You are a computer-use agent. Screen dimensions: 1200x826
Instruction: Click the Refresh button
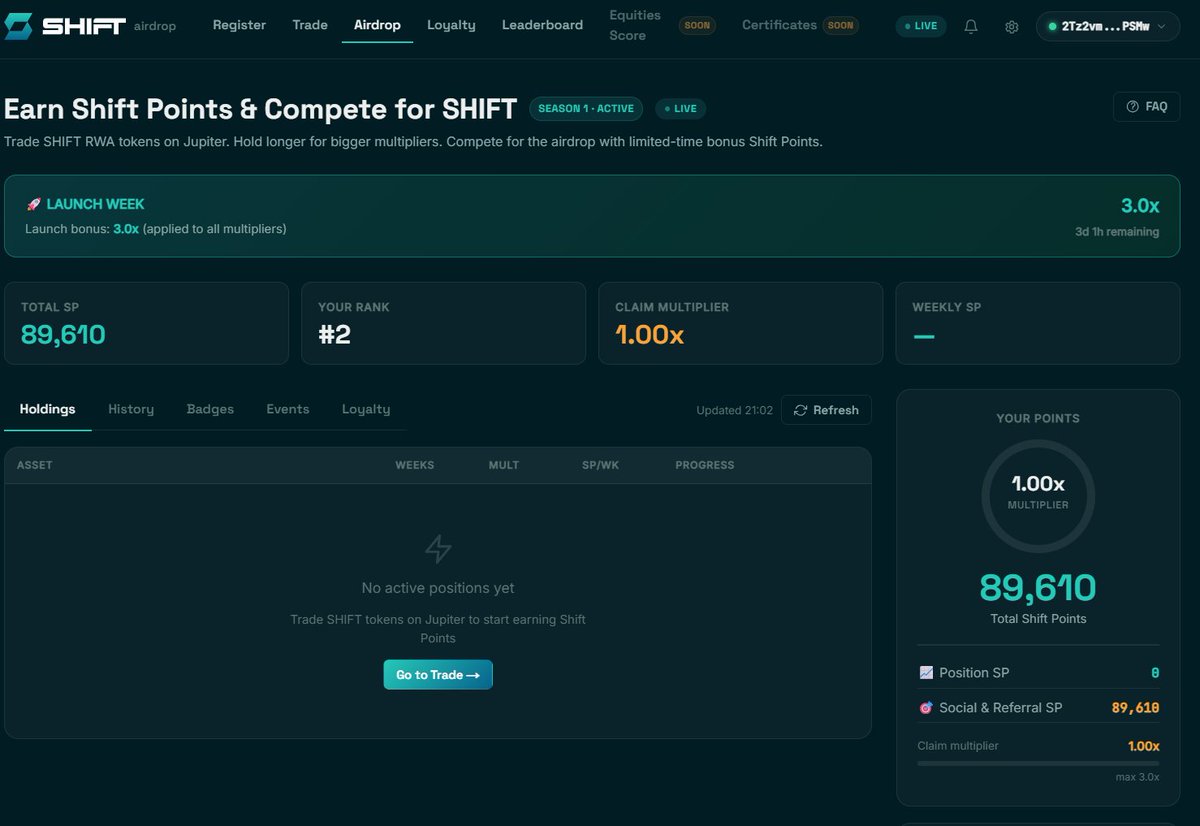coord(826,410)
